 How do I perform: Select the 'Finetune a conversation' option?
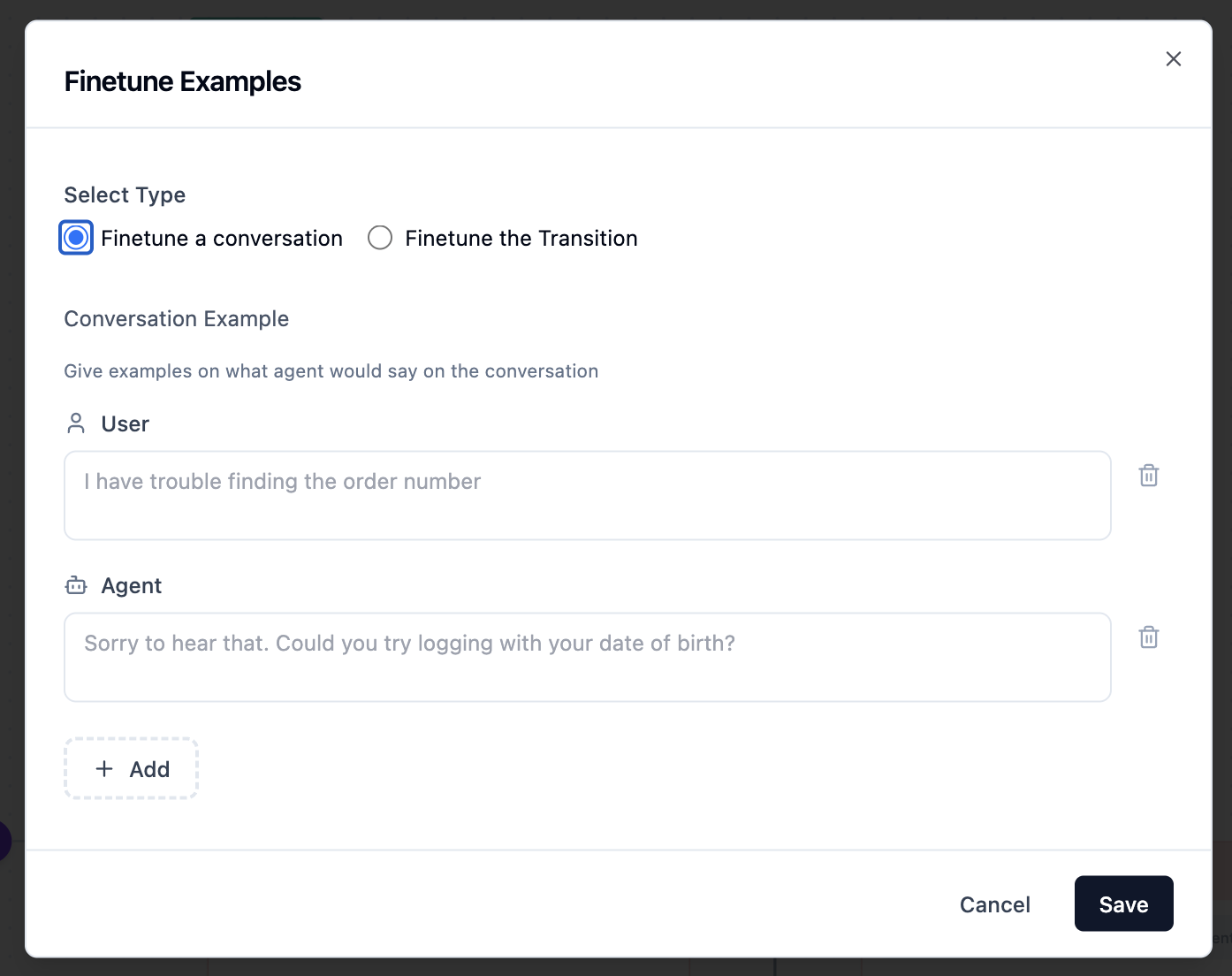pyautogui.click(x=75, y=237)
